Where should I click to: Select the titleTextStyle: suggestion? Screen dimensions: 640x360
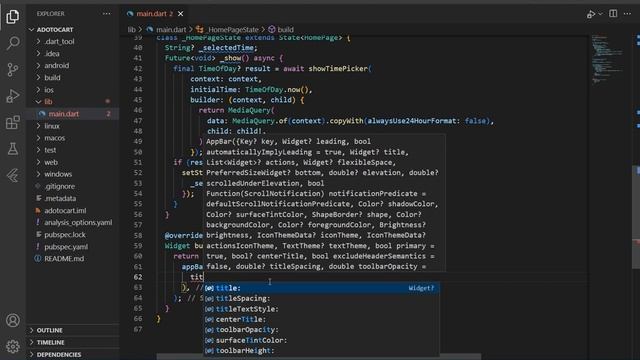(322, 309)
